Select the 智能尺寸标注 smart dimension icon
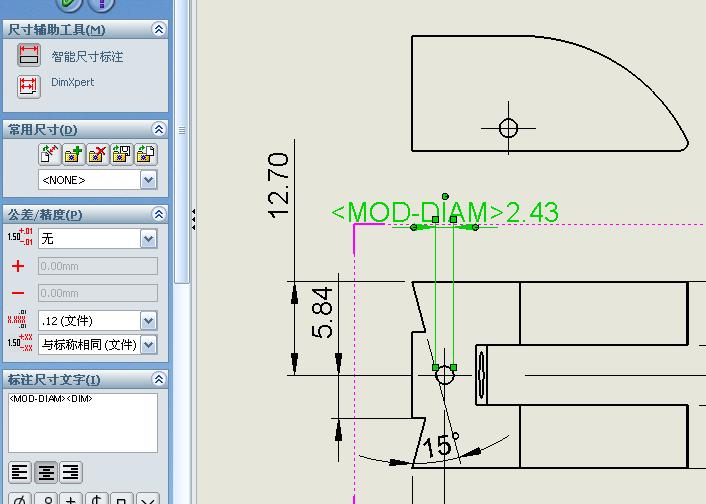706x504 pixels. pos(29,55)
